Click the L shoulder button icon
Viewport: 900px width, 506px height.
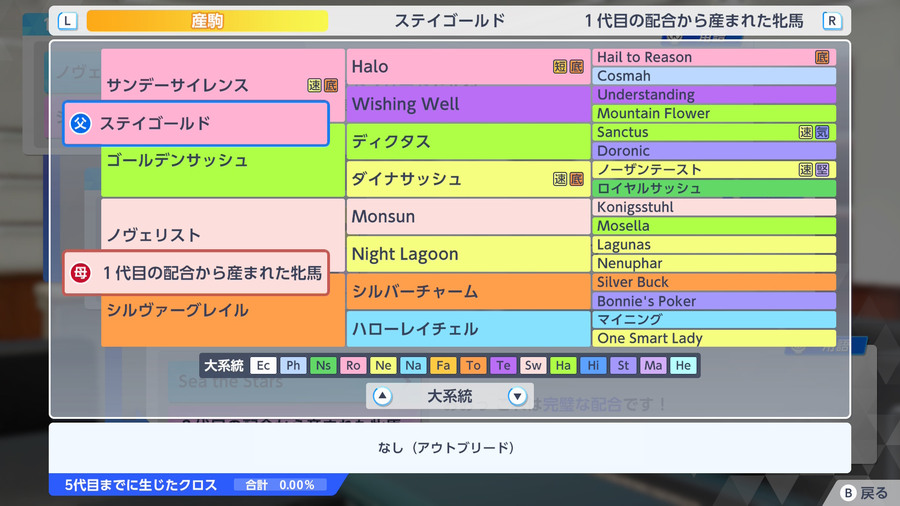[67, 21]
